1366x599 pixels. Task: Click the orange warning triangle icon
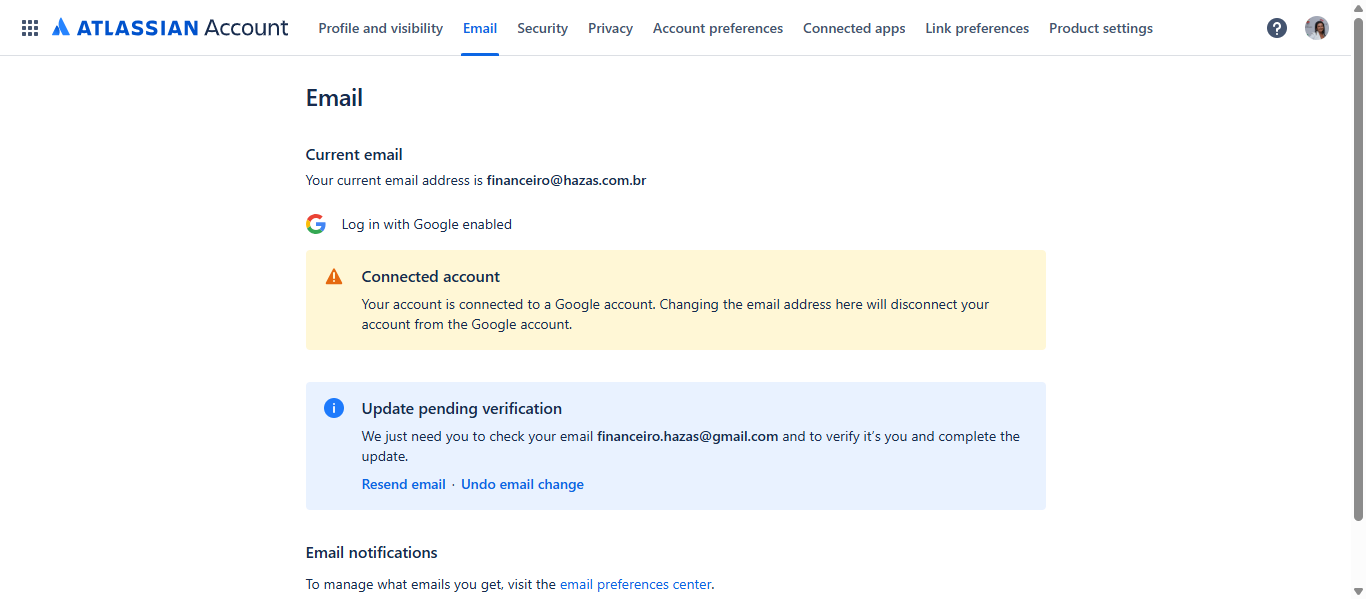coord(334,277)
